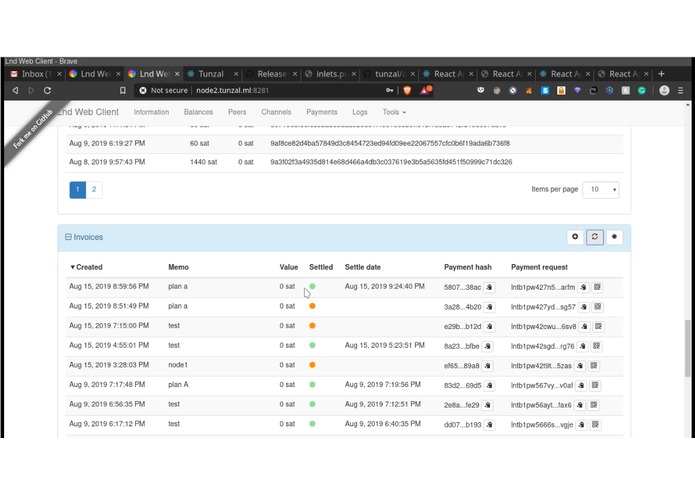Screen dimensions: 695x494
Task: Copy payment hash dd07...b193
Action: (490, 425)
